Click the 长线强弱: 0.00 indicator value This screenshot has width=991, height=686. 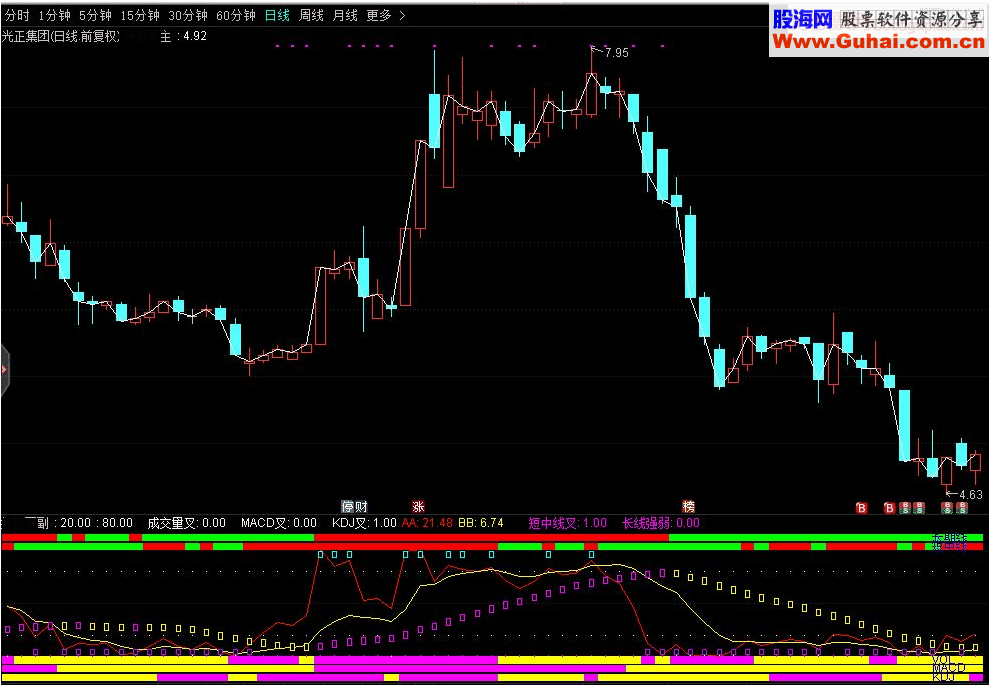[661, 523]
